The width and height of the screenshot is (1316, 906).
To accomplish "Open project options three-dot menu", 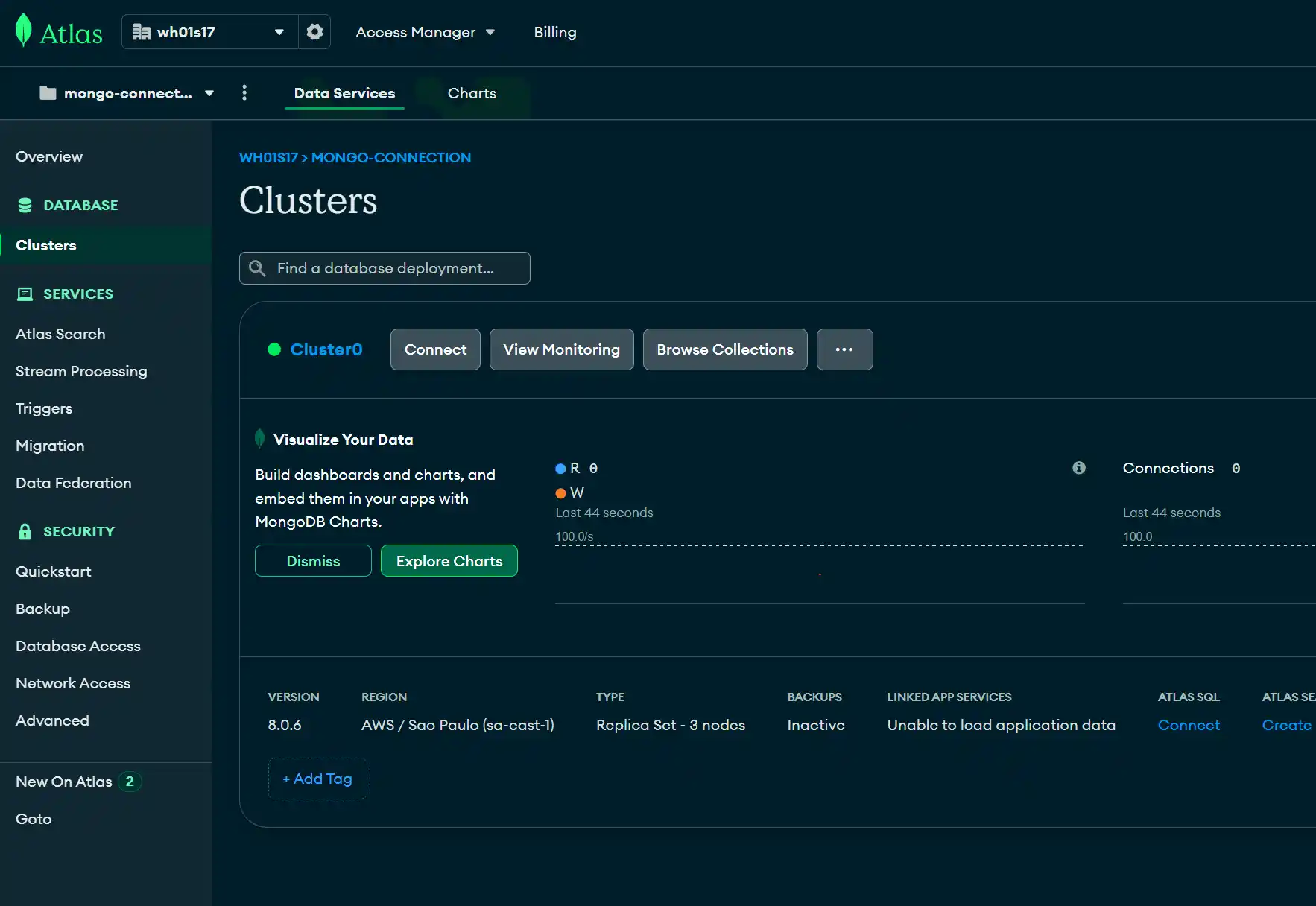I will [244, 92].
